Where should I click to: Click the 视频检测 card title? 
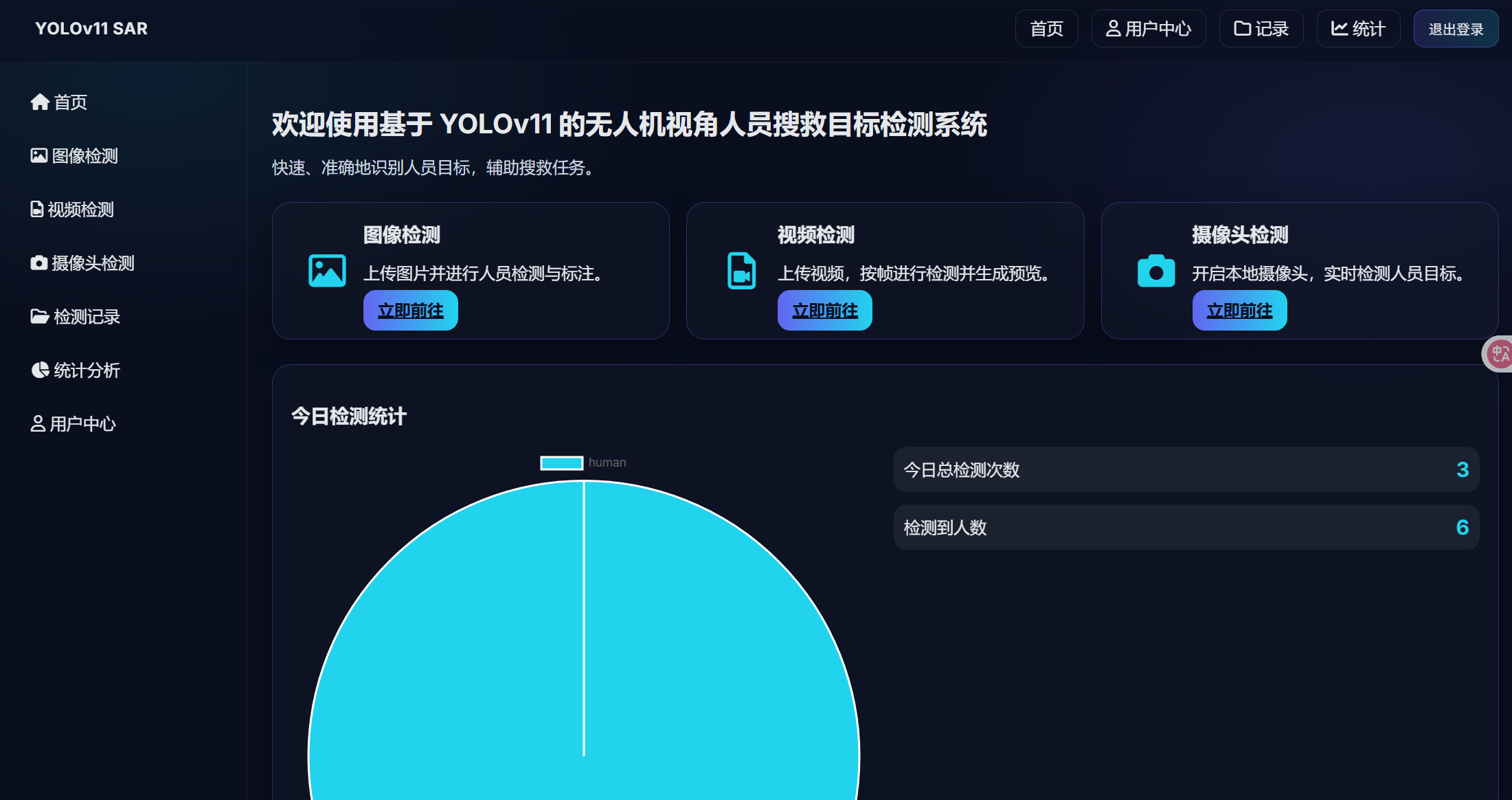pos(816,235)
